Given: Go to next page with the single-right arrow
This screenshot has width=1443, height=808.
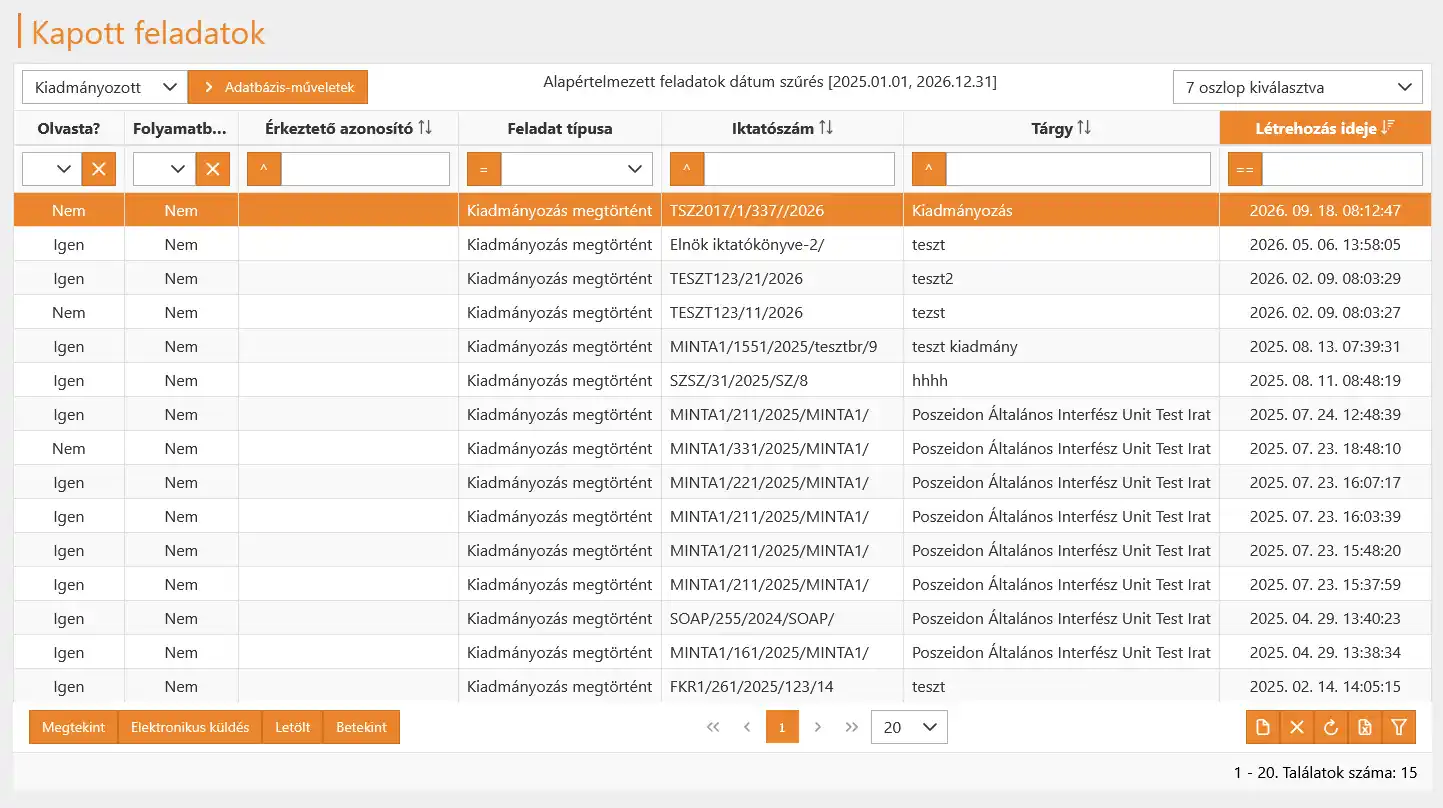Looking at the screenshot, I should pyautogui.click(x=818, y=727).
